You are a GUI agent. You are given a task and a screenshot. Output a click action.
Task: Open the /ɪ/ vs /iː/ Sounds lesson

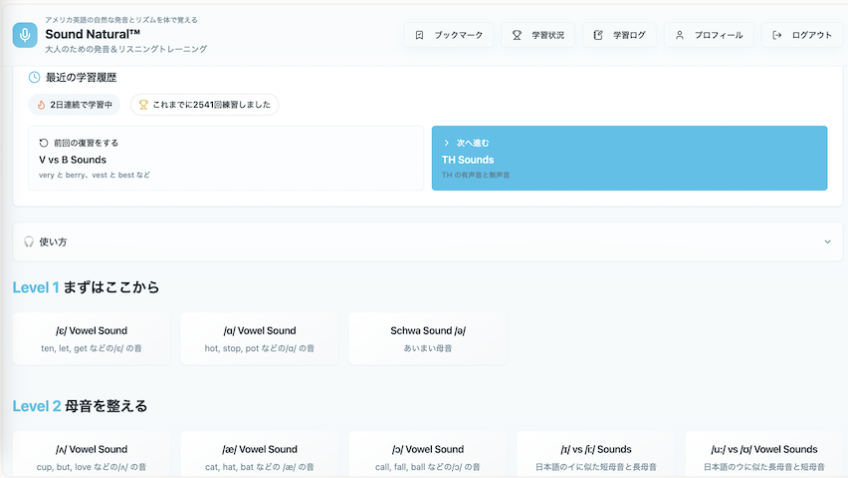pos(596,454)
